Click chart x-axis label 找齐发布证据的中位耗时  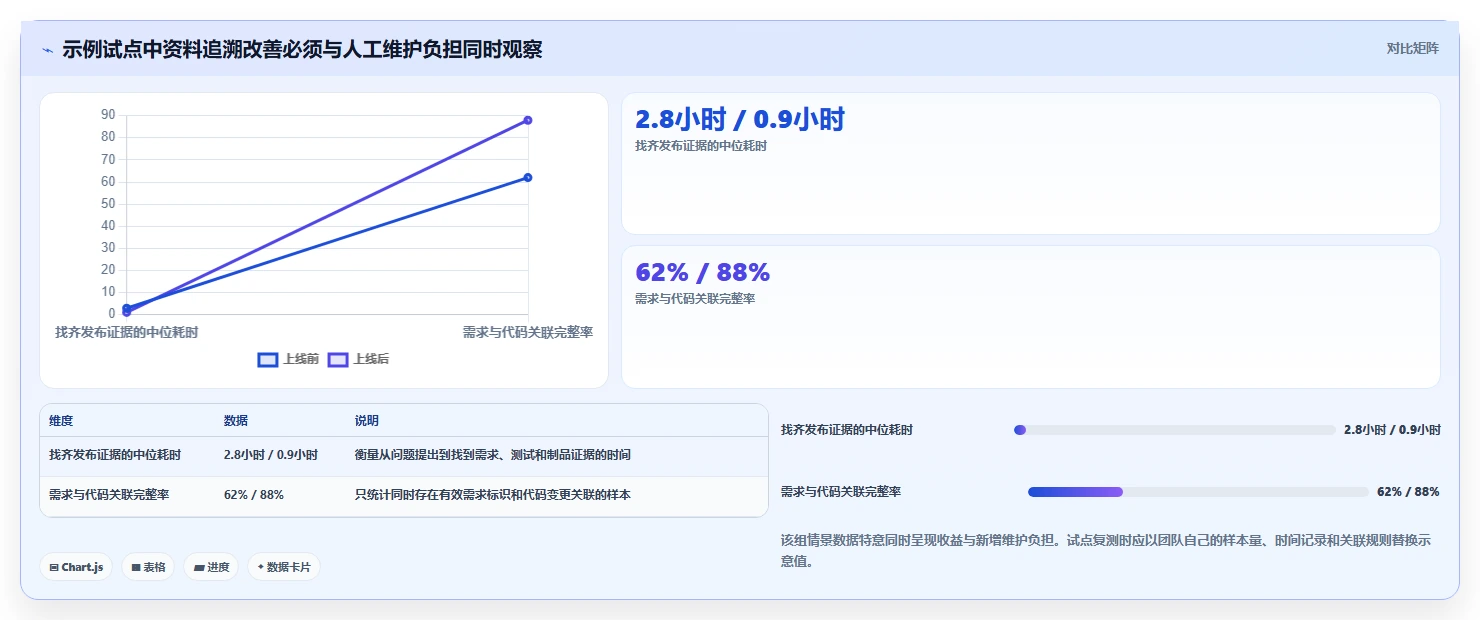pos(127,332)
